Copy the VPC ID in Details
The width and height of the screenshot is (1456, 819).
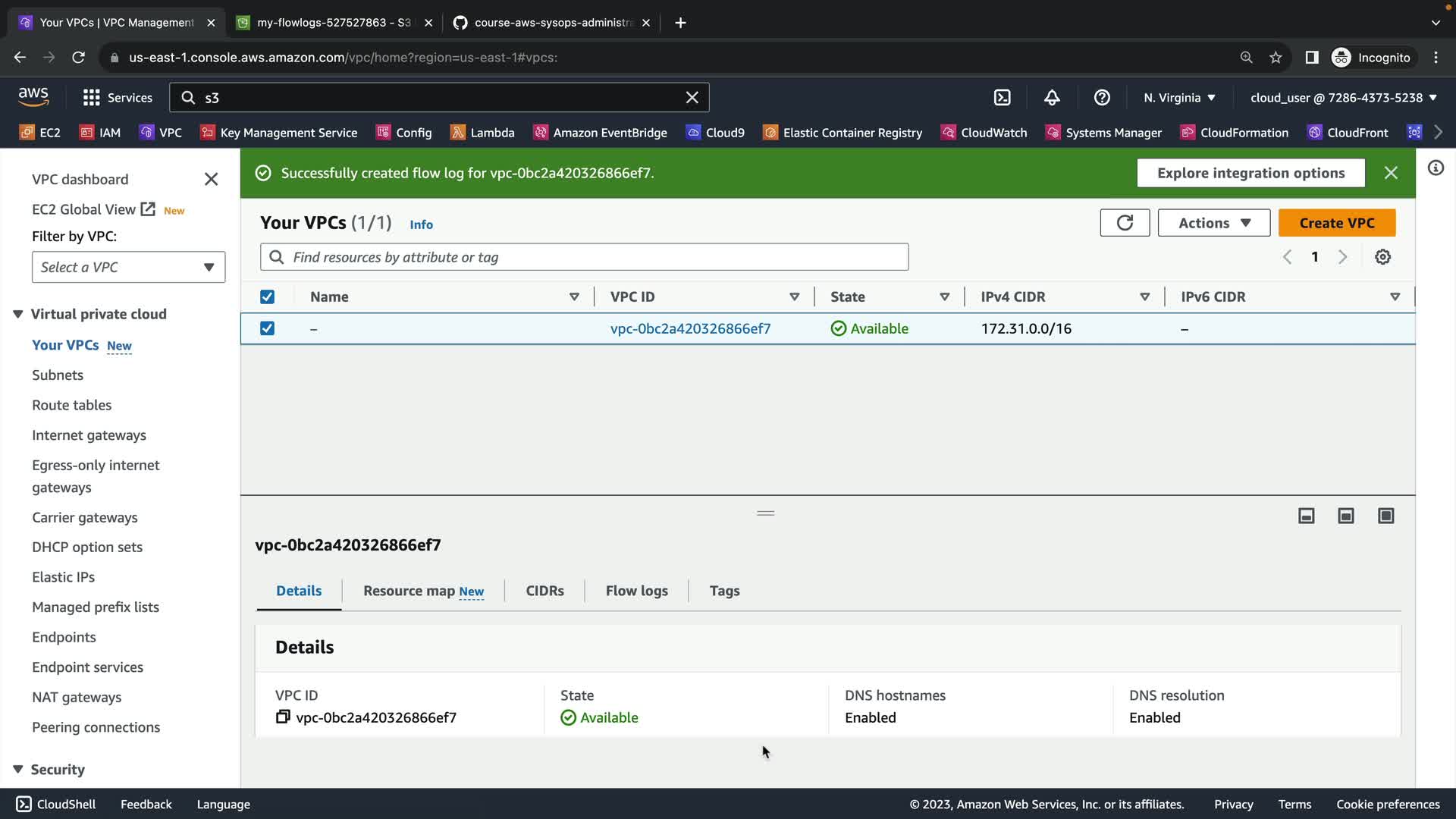click(283, 717)
